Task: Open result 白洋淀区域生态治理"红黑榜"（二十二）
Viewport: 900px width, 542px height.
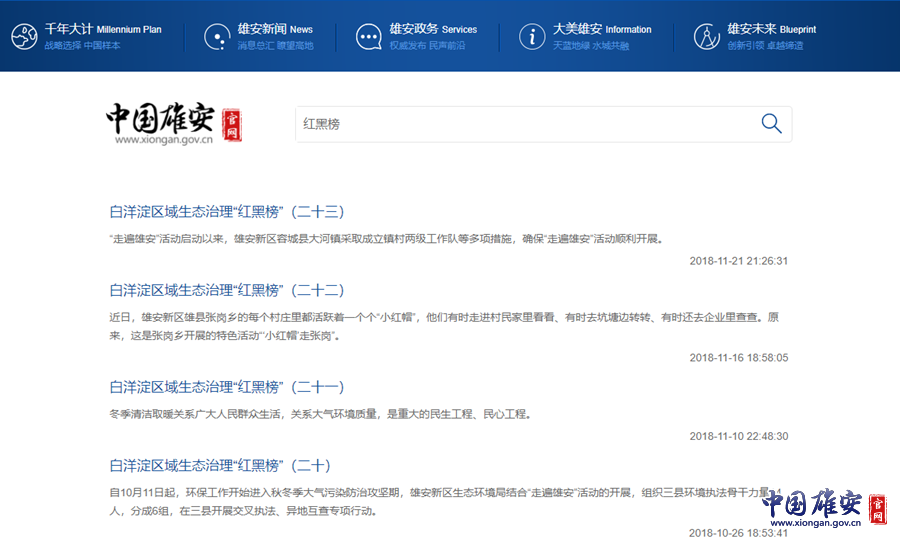Action: pyautogui.click(x=227, y=290)
